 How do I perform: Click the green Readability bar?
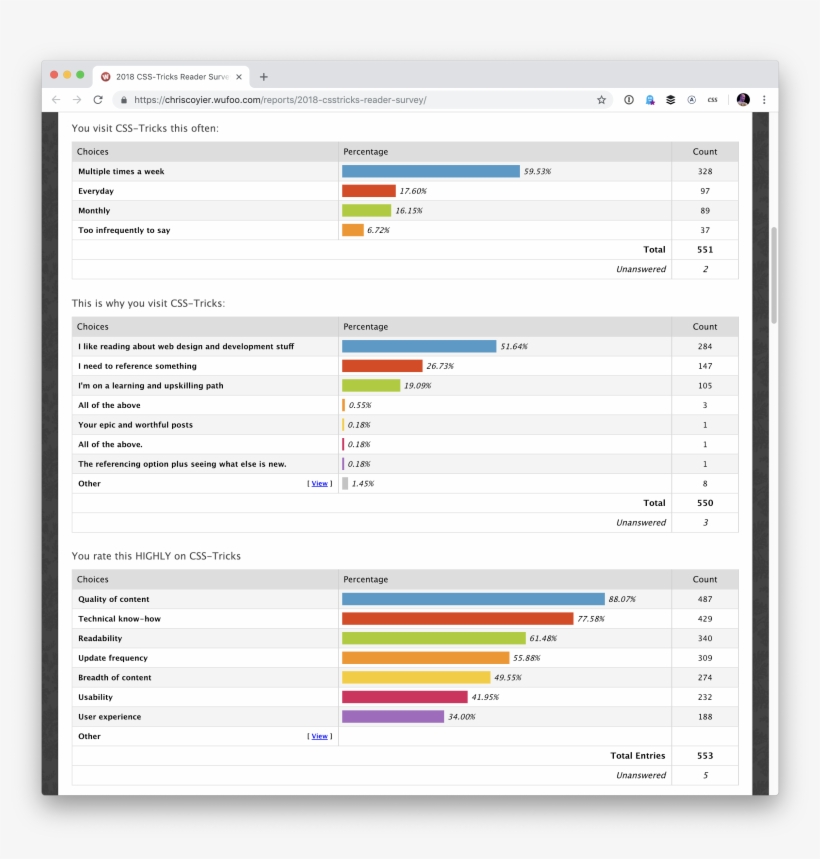click(434, 638)
